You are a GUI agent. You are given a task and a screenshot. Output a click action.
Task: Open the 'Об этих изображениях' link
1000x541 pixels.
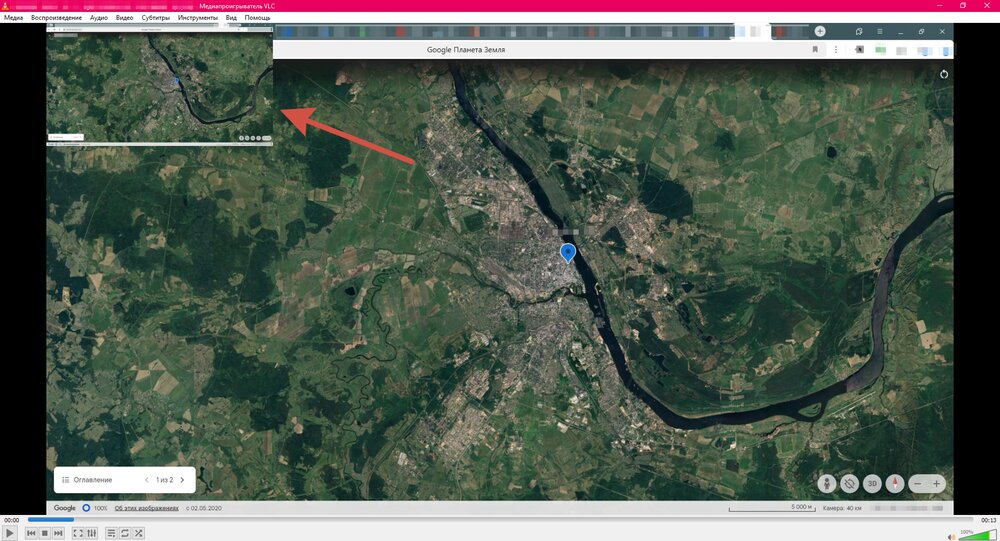147,508
